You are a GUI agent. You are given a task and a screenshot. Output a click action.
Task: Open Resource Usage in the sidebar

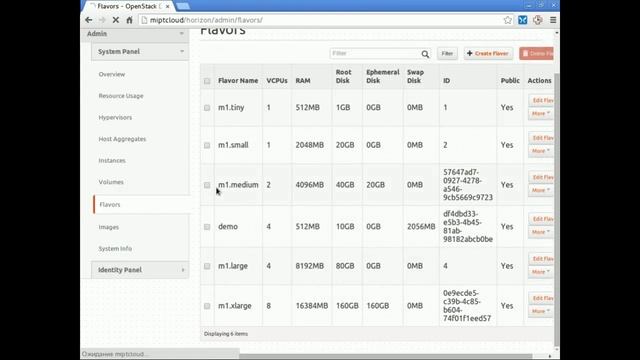click(x=121, y=96)
